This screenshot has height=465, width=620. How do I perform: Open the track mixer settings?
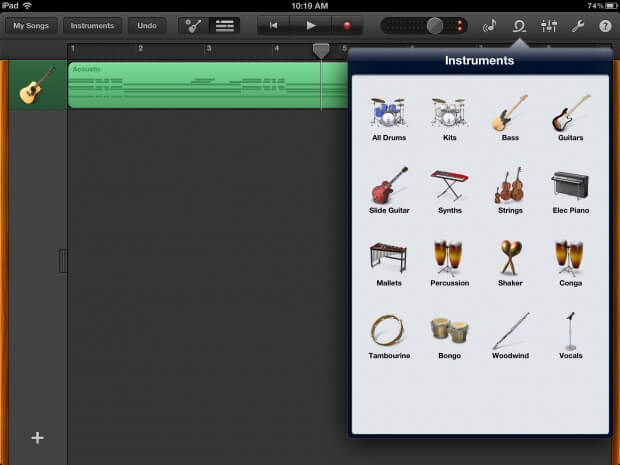(x=549, y=26)
